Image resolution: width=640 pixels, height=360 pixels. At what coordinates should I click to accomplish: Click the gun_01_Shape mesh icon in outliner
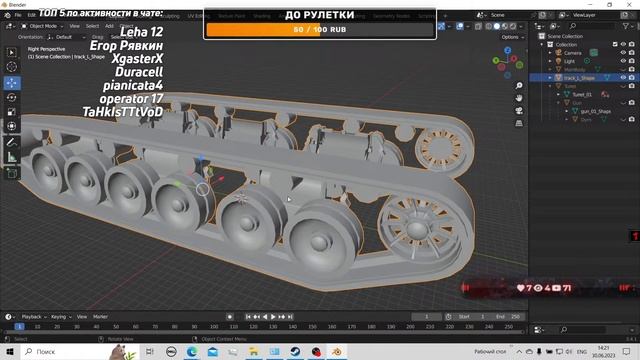click(x=575, y=111)
